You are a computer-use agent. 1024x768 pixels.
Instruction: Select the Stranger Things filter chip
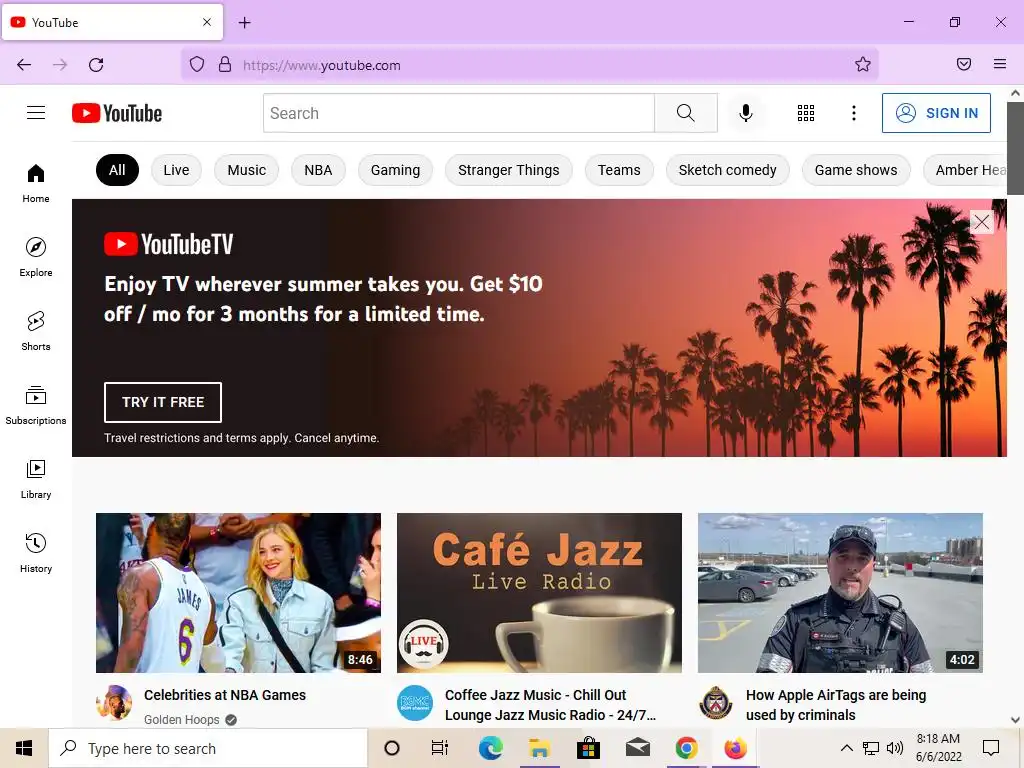point(509,170)
